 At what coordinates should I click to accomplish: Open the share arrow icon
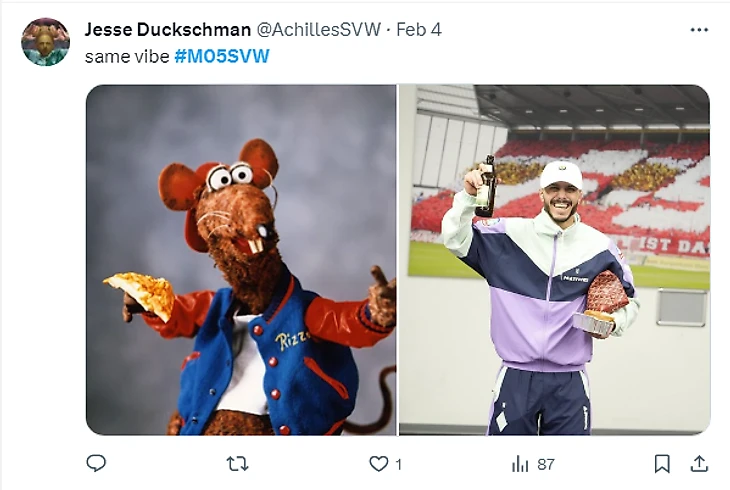click(700, 463)
